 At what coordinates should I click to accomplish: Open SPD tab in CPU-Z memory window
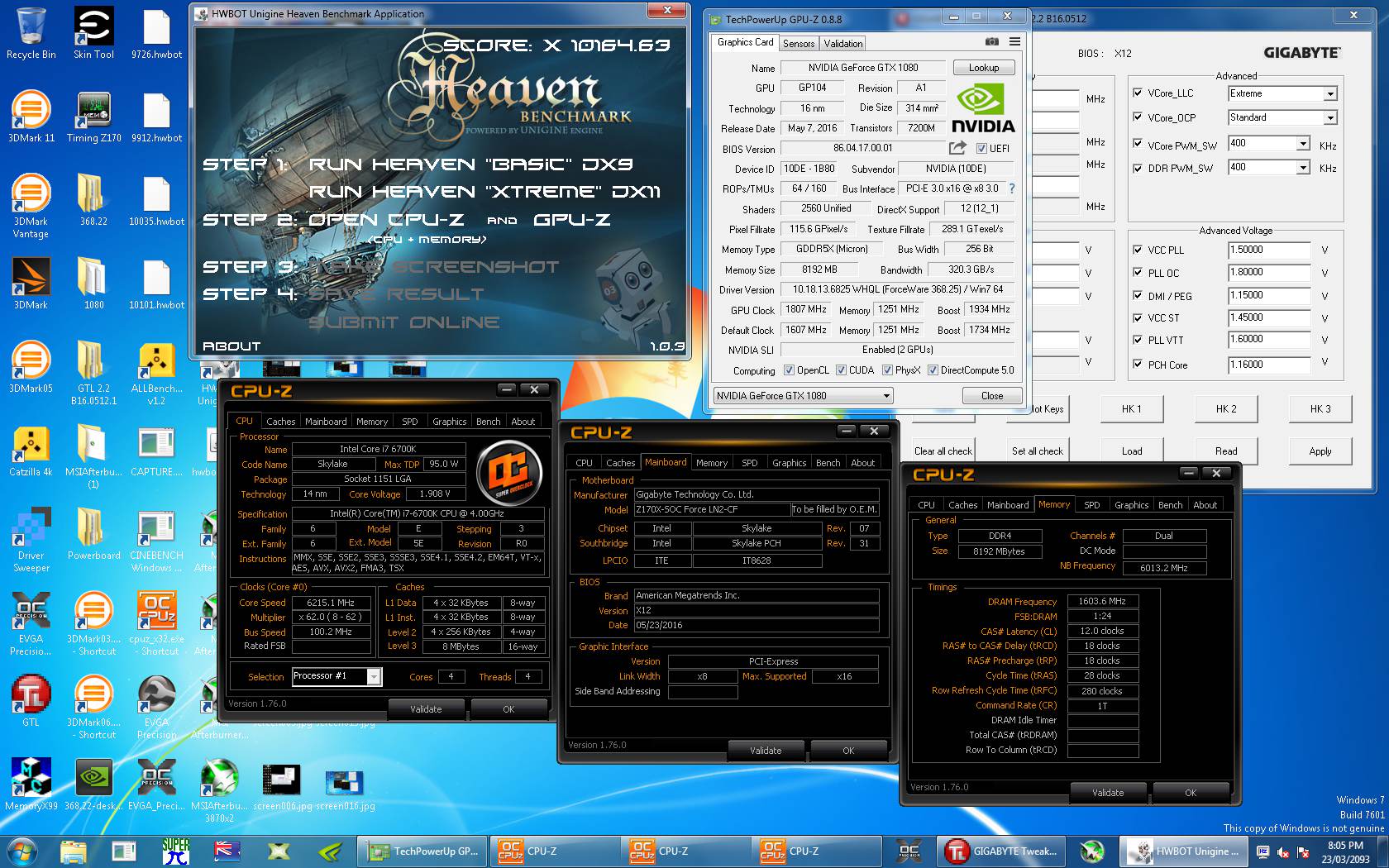[x=1091, y=505]
